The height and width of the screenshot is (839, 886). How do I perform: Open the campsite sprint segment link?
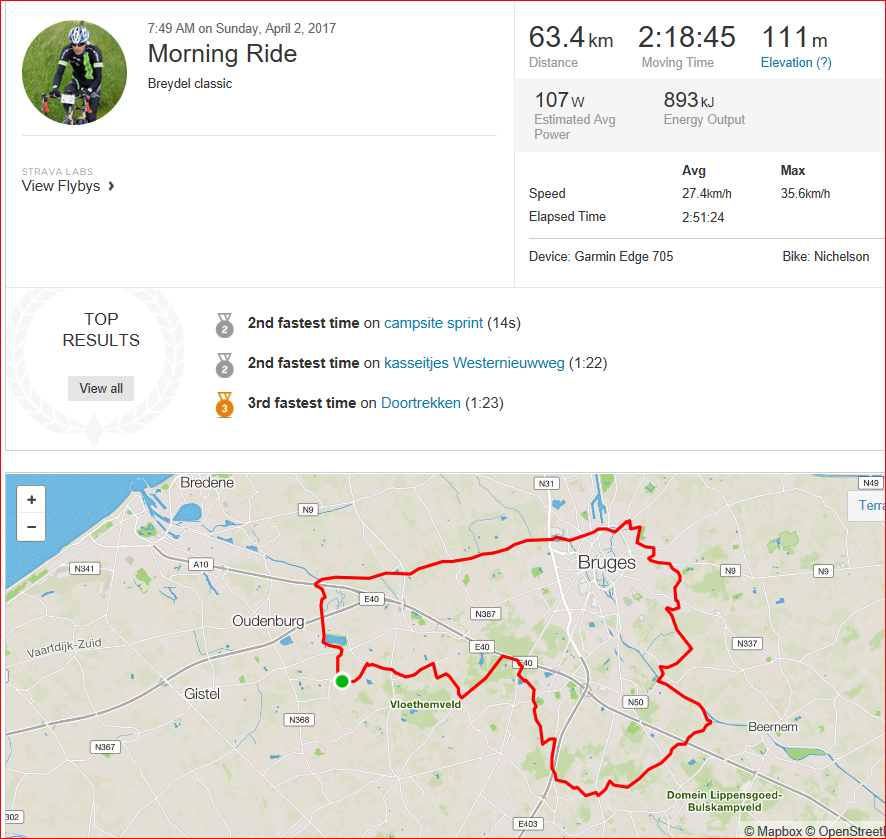(433, 323)
